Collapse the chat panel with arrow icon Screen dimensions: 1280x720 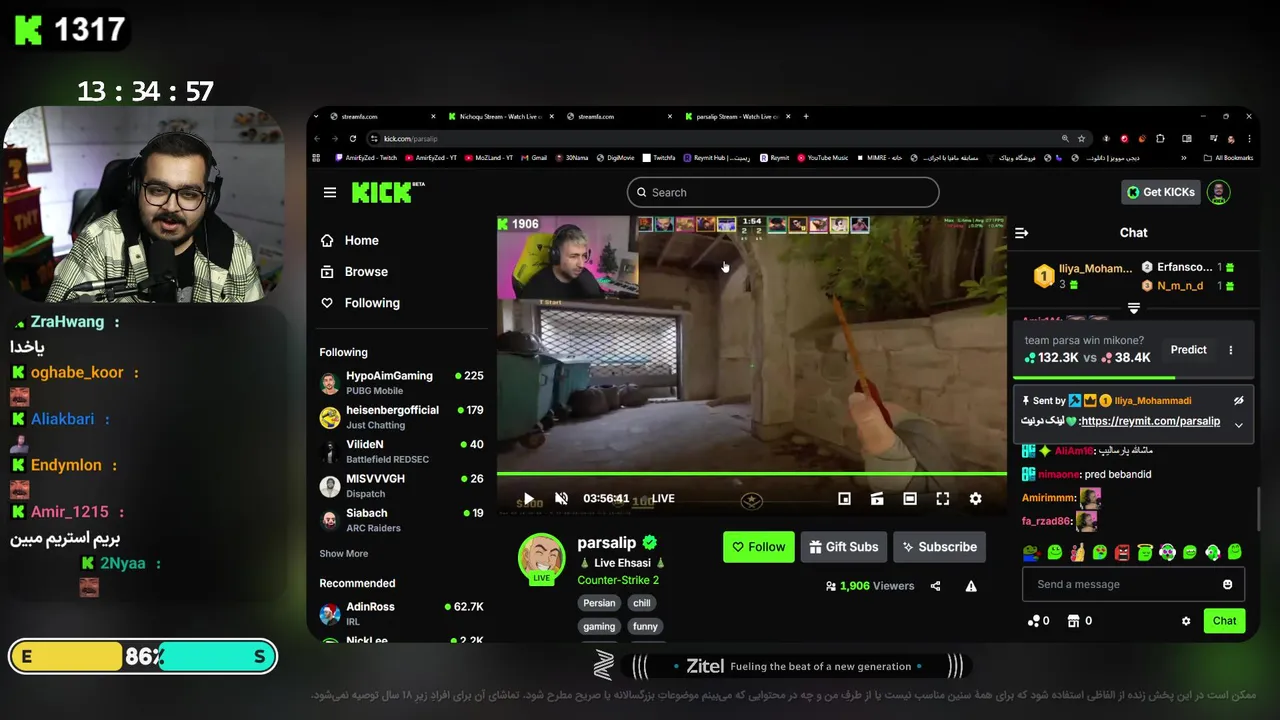[x=1021, y=233]
